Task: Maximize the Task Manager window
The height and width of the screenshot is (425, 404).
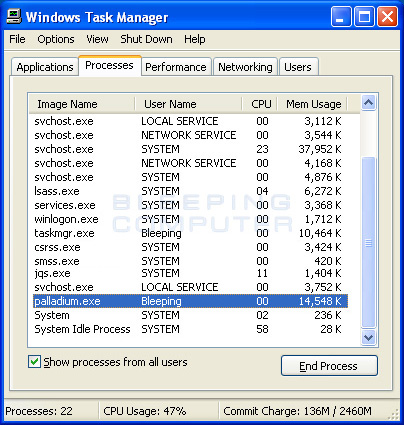Action: pos(364,17)
